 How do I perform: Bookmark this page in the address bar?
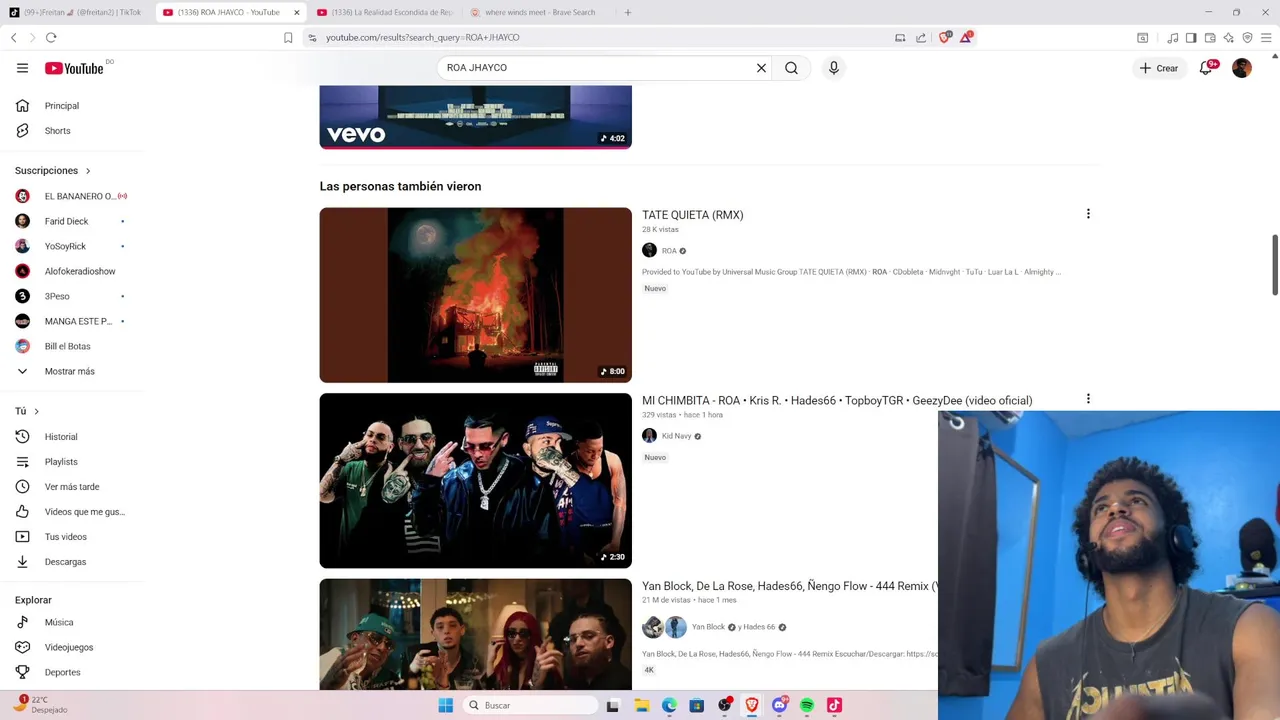288,37
